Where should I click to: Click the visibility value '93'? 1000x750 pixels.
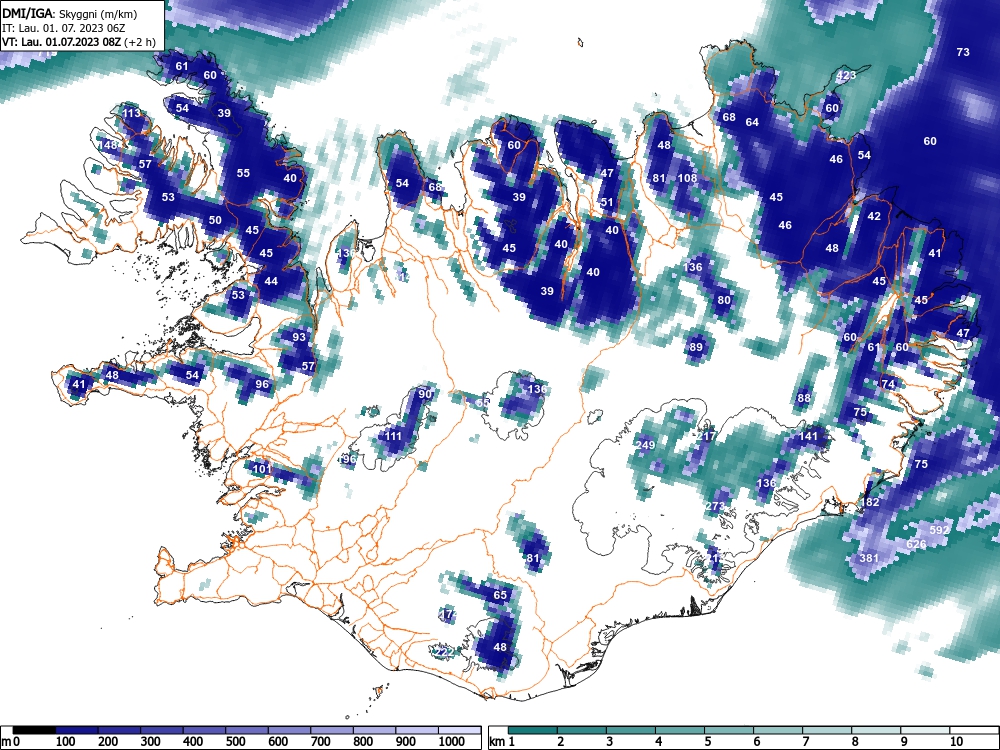tap(299, 337)
